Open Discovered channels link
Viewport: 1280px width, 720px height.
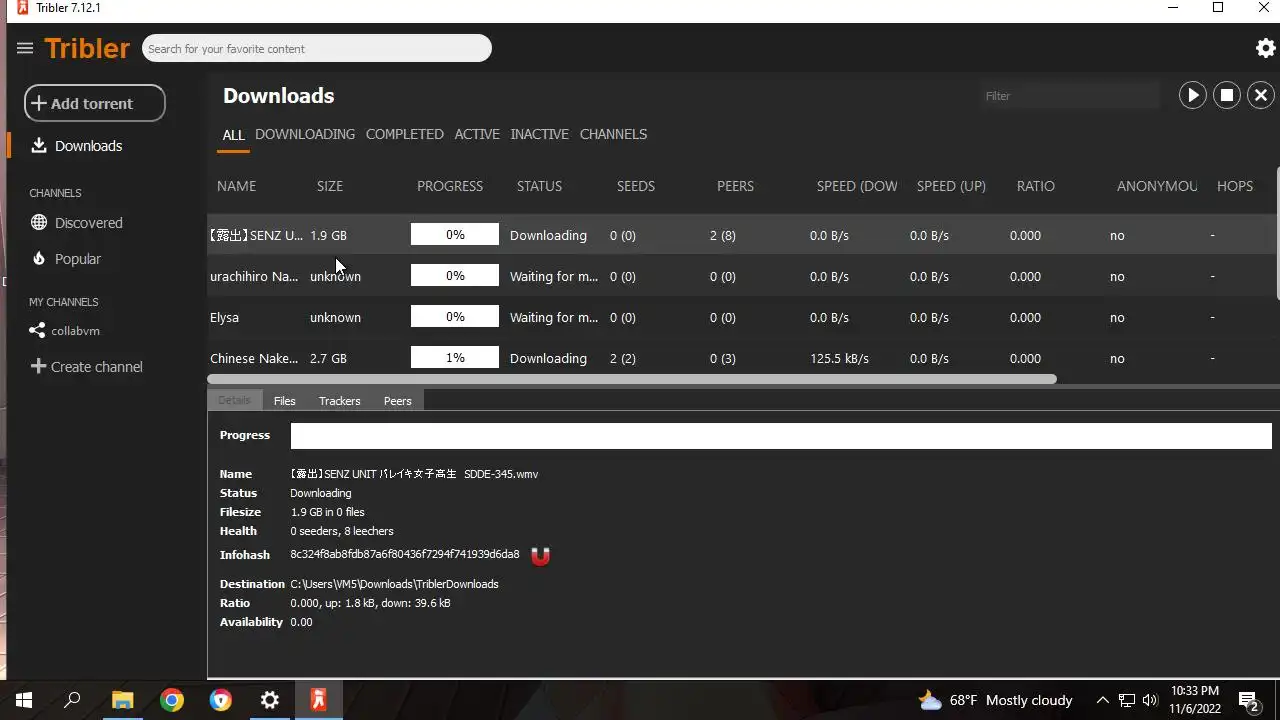(x=89, y=223)
